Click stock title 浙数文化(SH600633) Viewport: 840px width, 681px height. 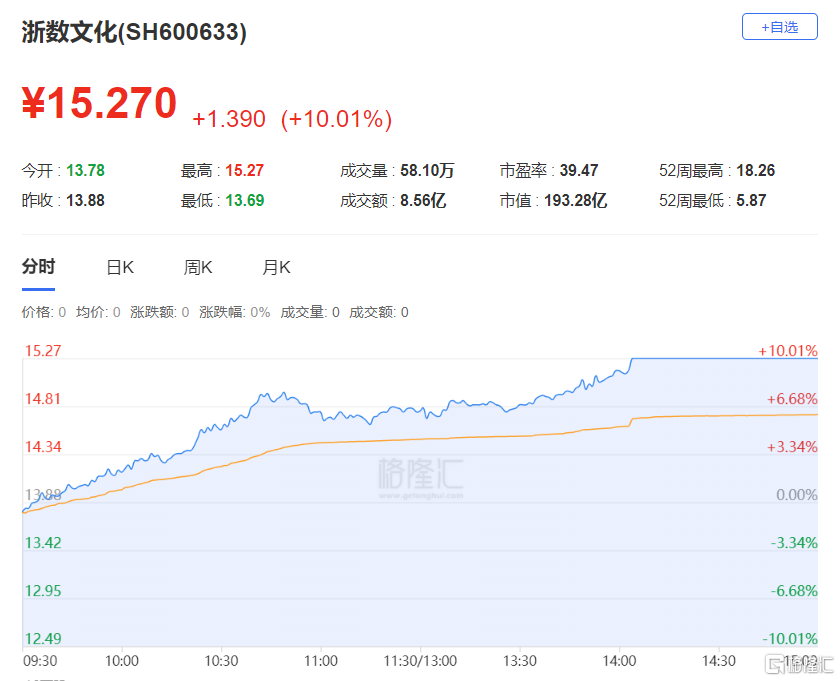pyautogui.click(x=134, y=32)
